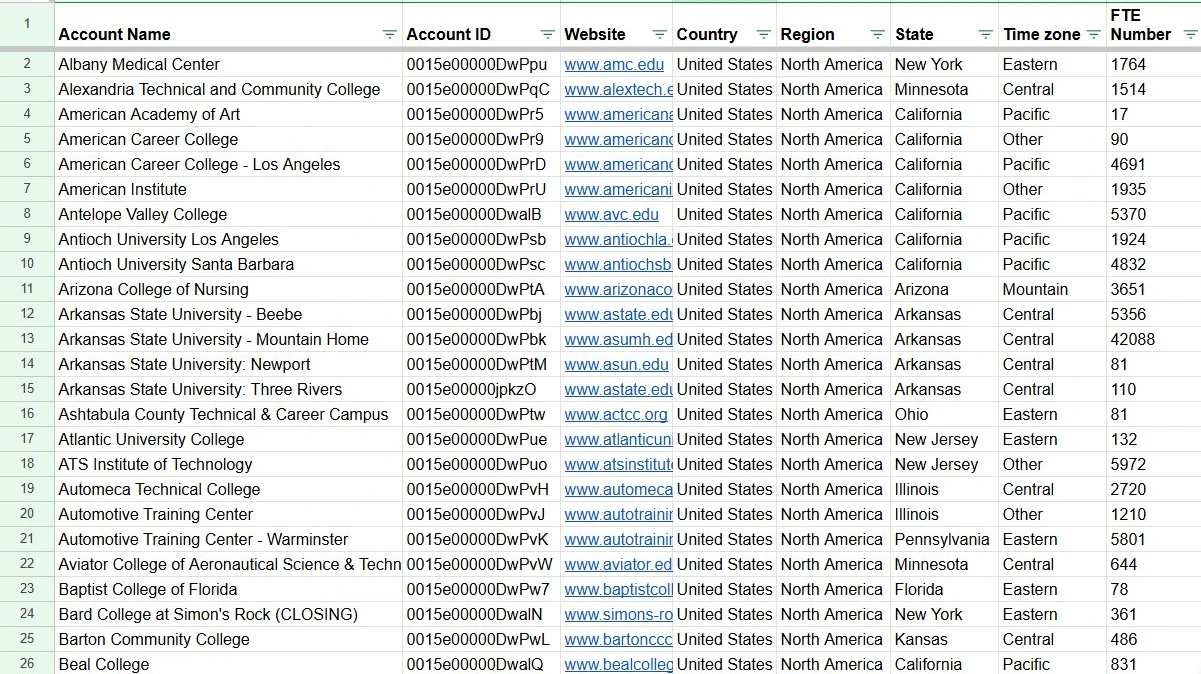Open the Website column filter
Screen dimensions: 1201x674
[x=659, y=34]
